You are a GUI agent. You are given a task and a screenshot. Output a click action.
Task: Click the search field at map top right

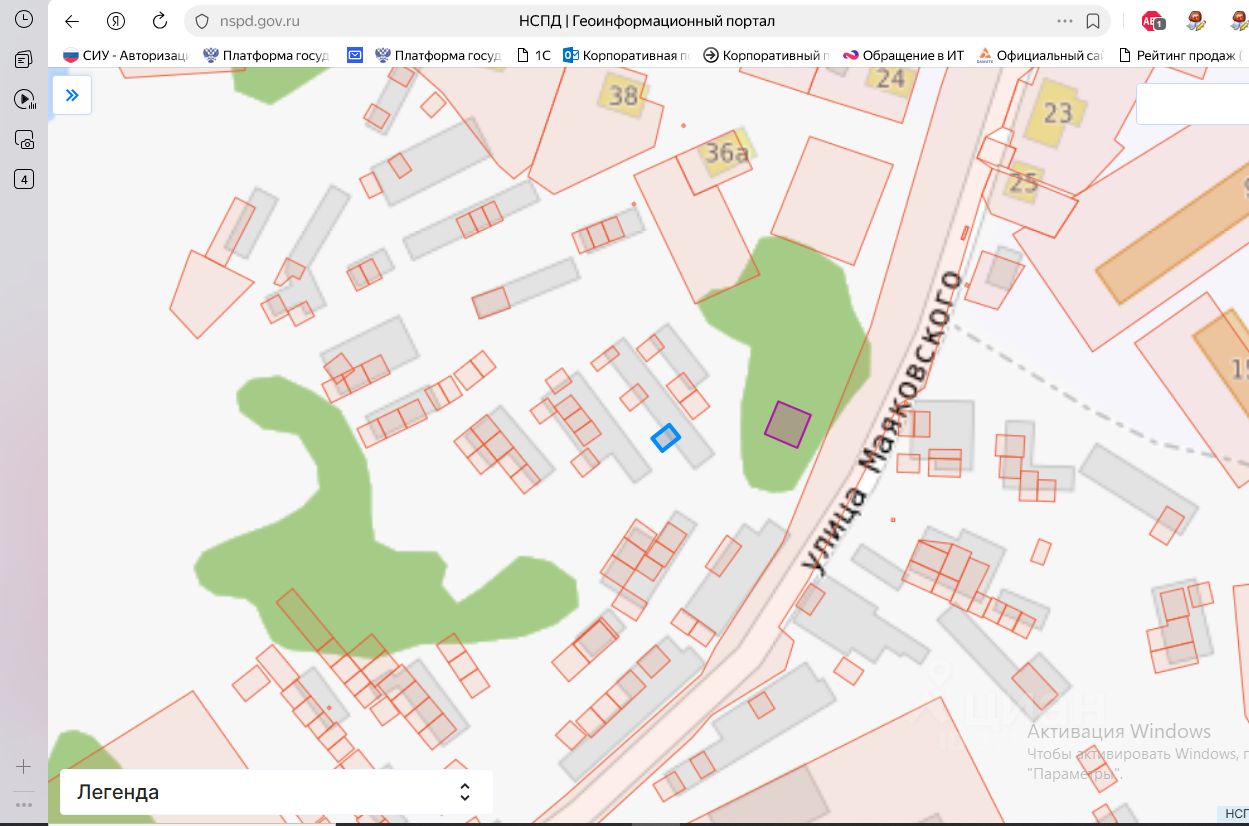1192,103
